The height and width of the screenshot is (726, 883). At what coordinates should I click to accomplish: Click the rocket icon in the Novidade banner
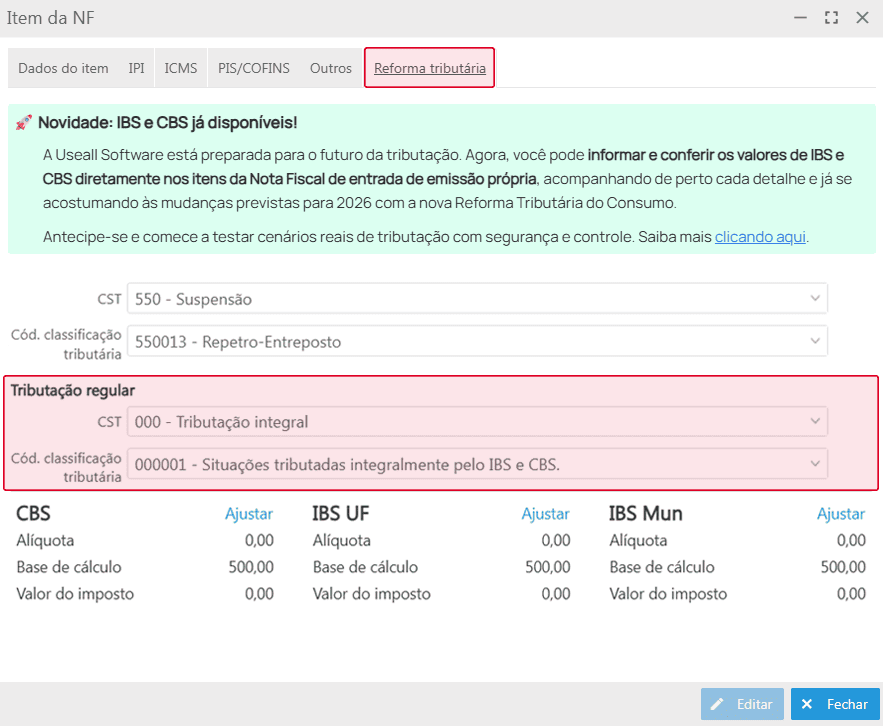pos(24,123)
